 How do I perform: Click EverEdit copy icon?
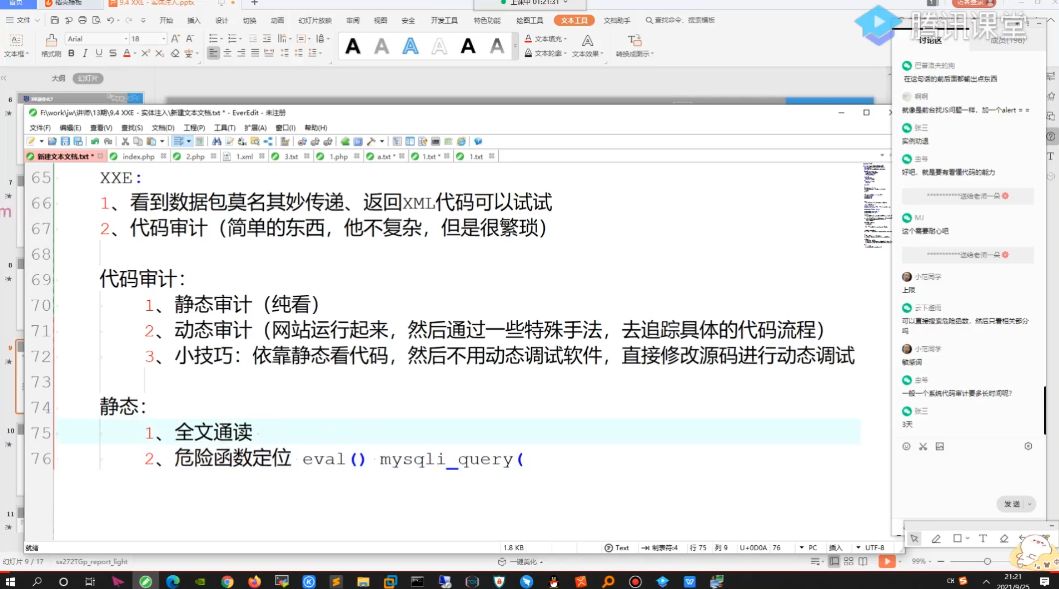(x=138, y=141)
